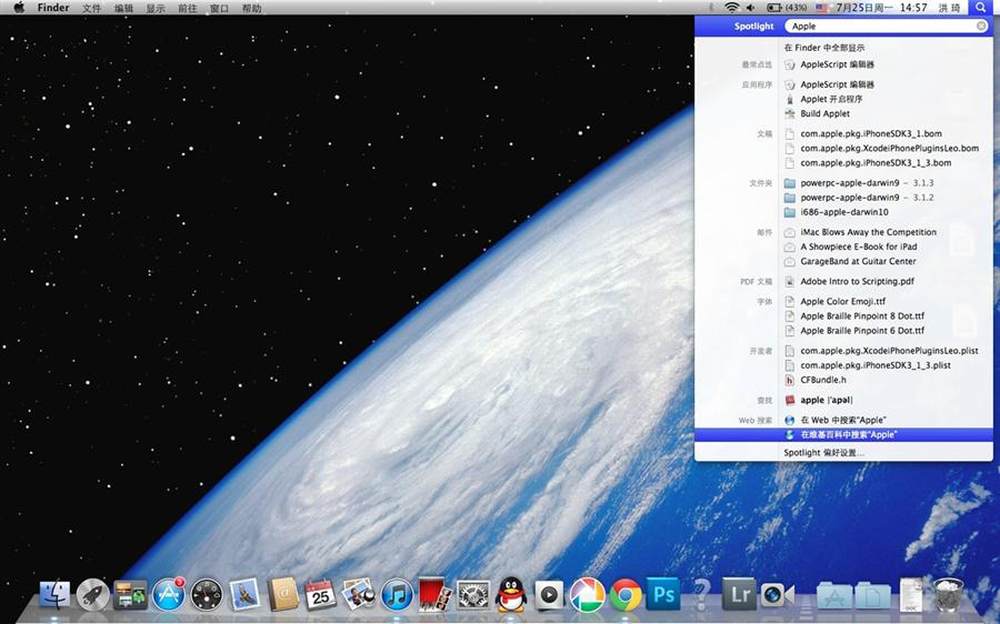
Task: Choose 在维基百科中搜索"Apple"
Action: pyautogui.click(x=843, y=435)
